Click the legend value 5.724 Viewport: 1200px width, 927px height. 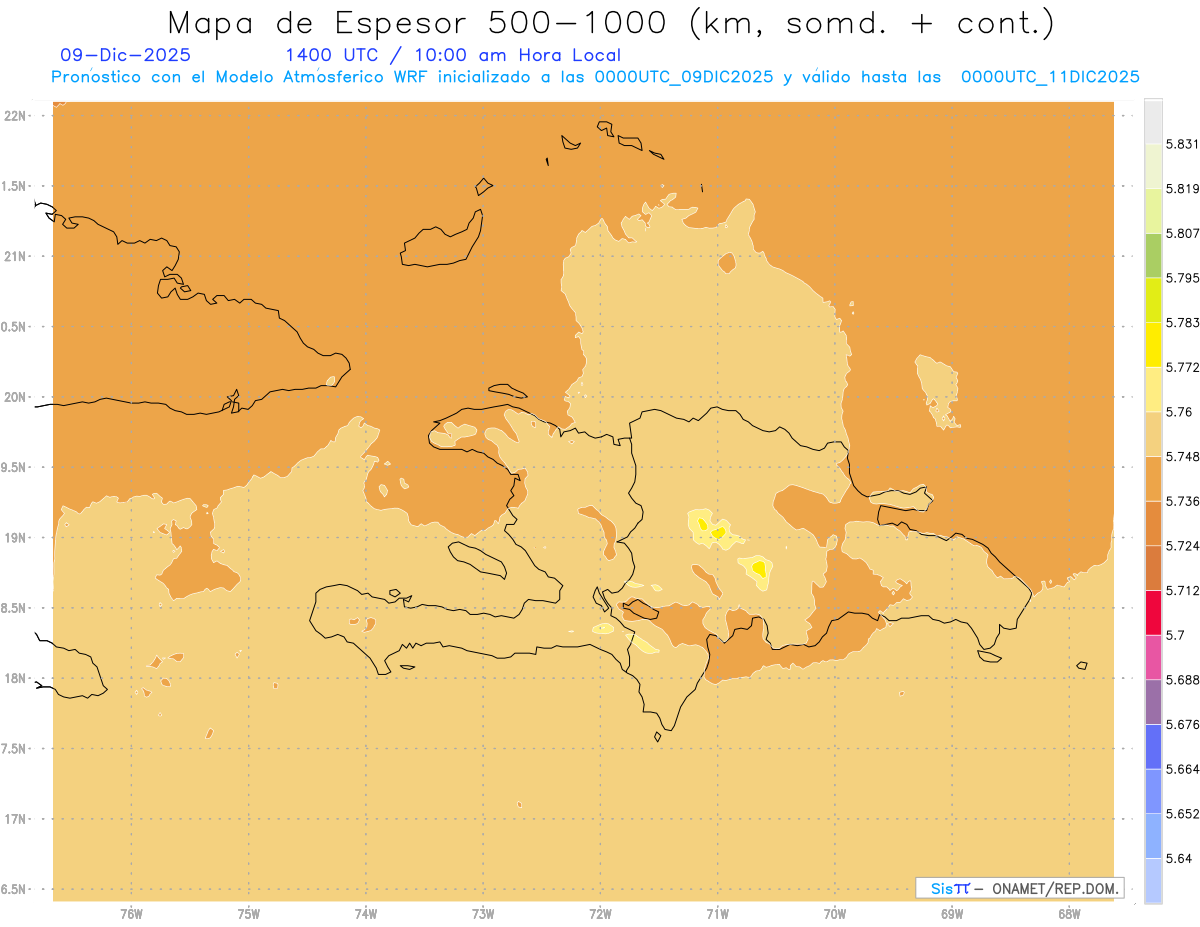click(1183, 546)
